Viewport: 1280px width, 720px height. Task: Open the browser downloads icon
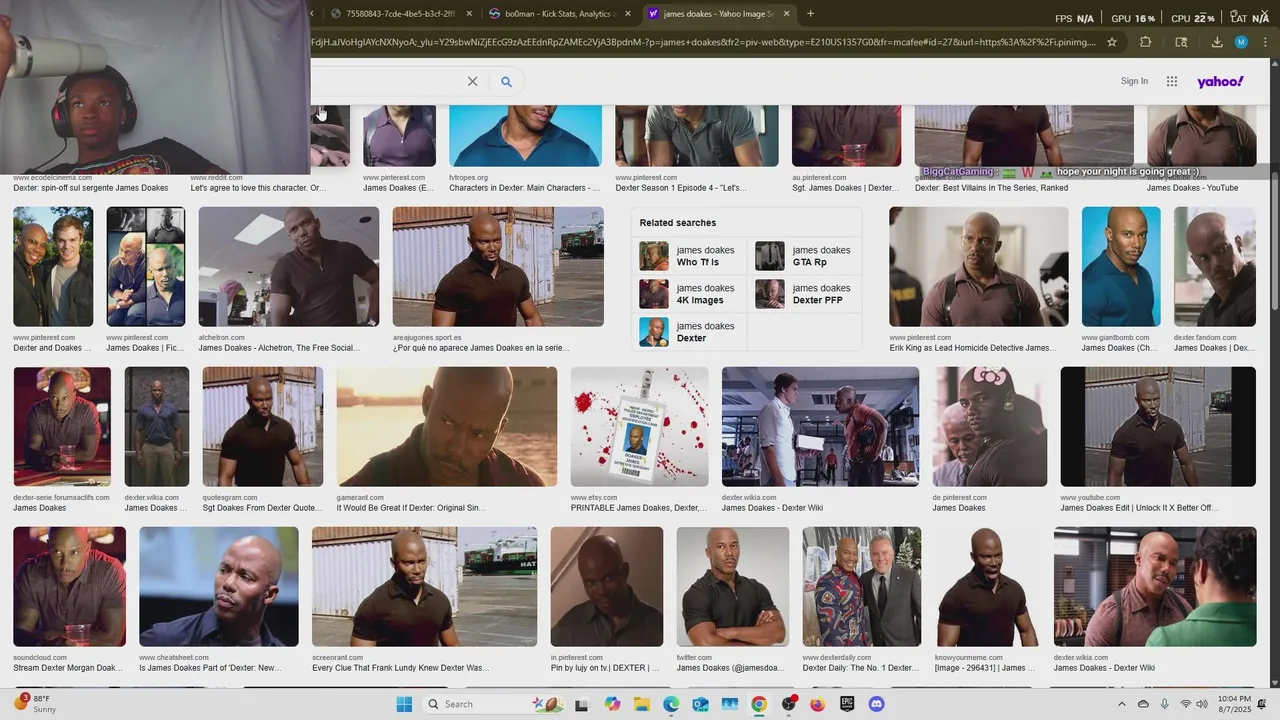pos(1217,42)
